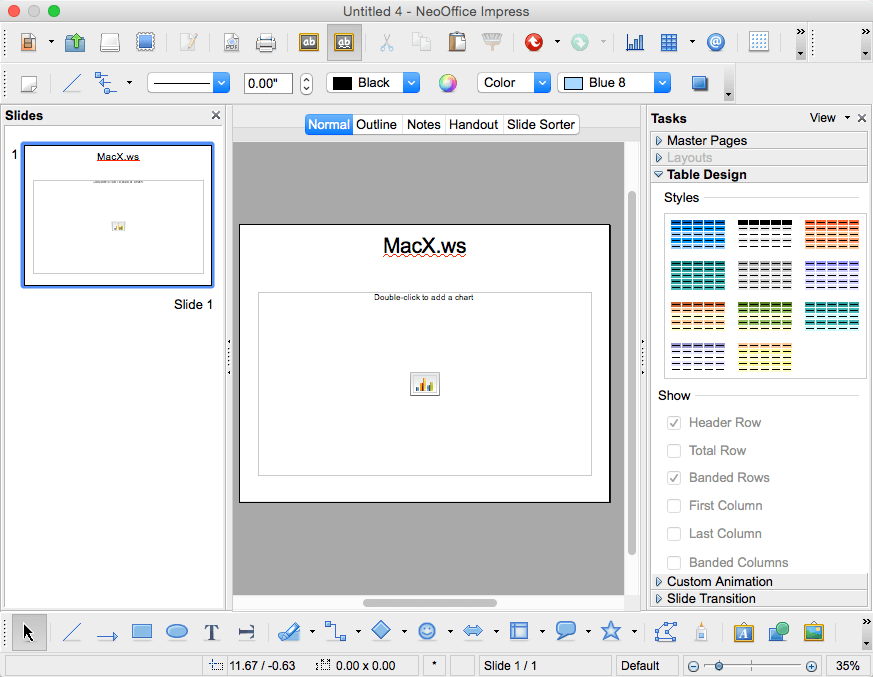Open the Fontwork Gallery icon
The height and width of the screenshot is (677, 873).
744,632
